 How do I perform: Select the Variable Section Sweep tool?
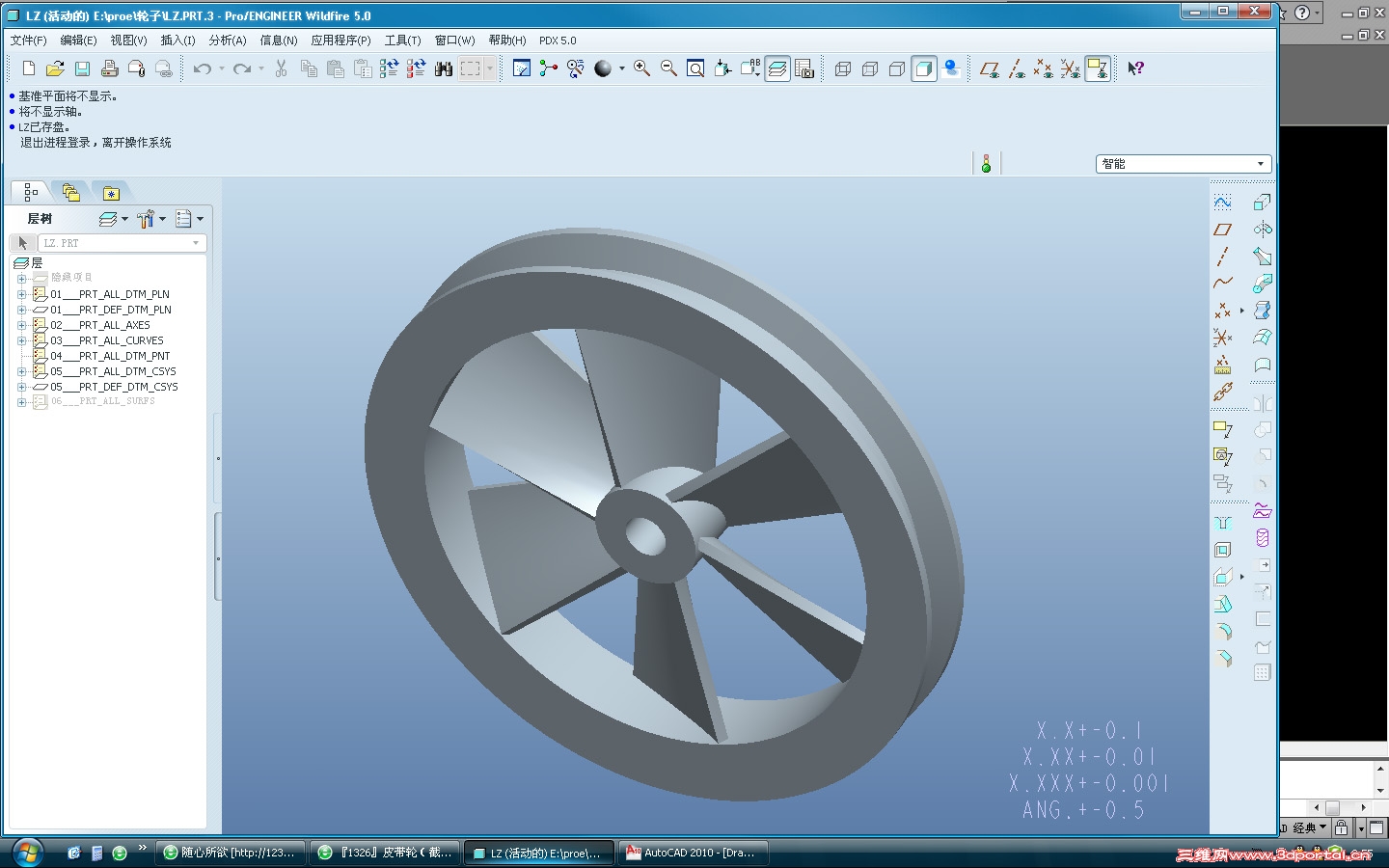click(1262, 257)
